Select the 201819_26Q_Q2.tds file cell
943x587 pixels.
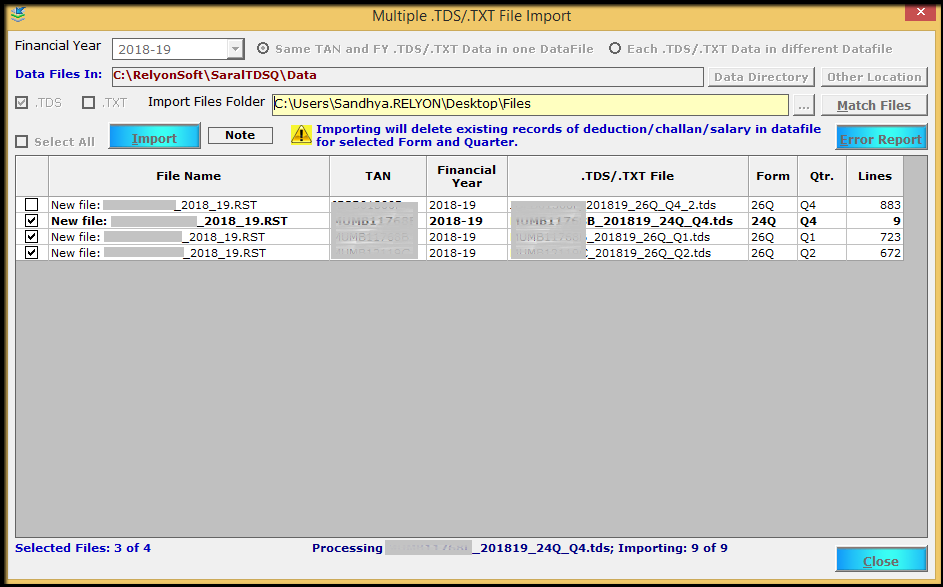coord(628,253)
